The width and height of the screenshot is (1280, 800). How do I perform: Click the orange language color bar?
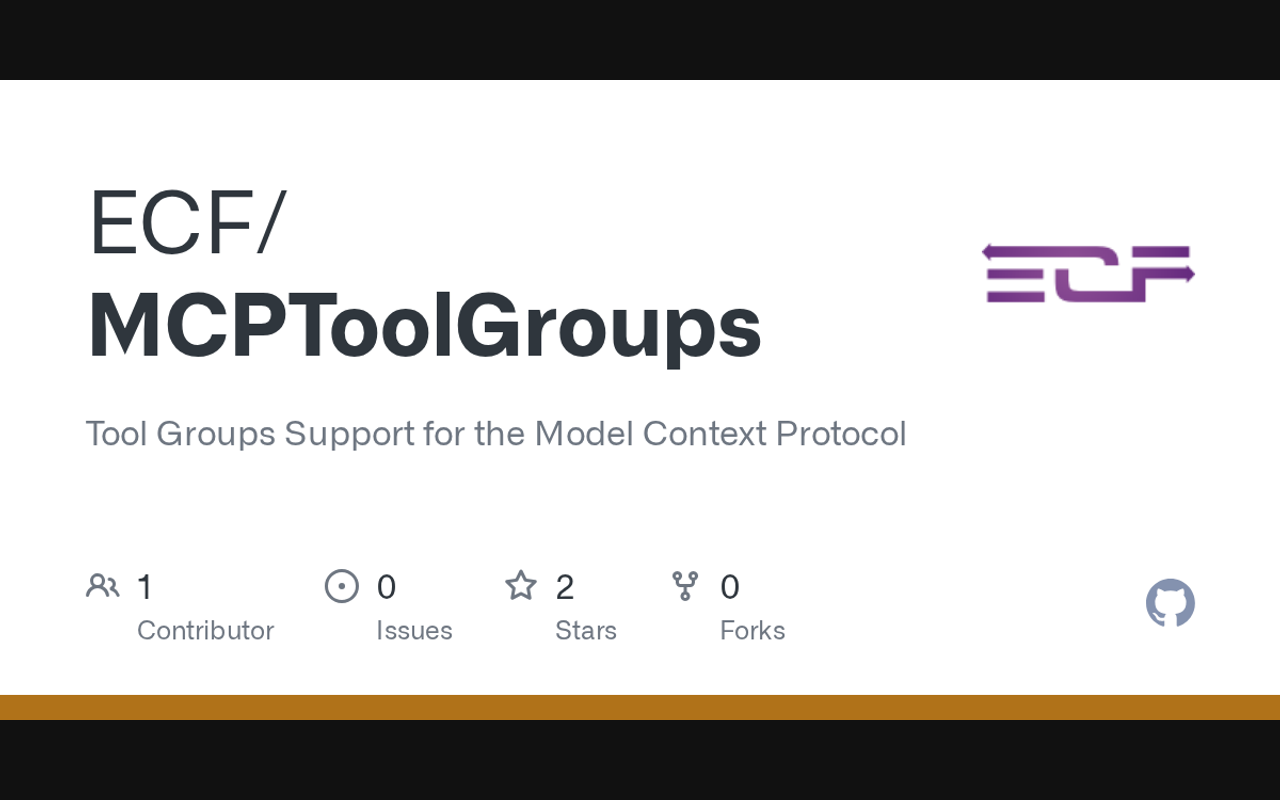click(x=640, y=707)
